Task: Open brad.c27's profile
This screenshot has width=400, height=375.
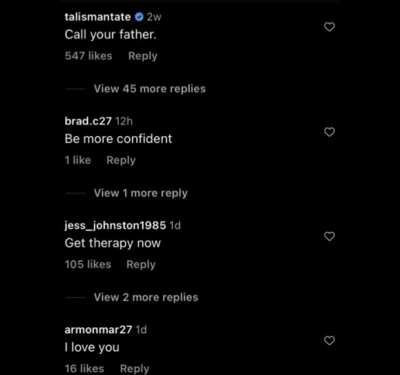Action: coord(88,121)
